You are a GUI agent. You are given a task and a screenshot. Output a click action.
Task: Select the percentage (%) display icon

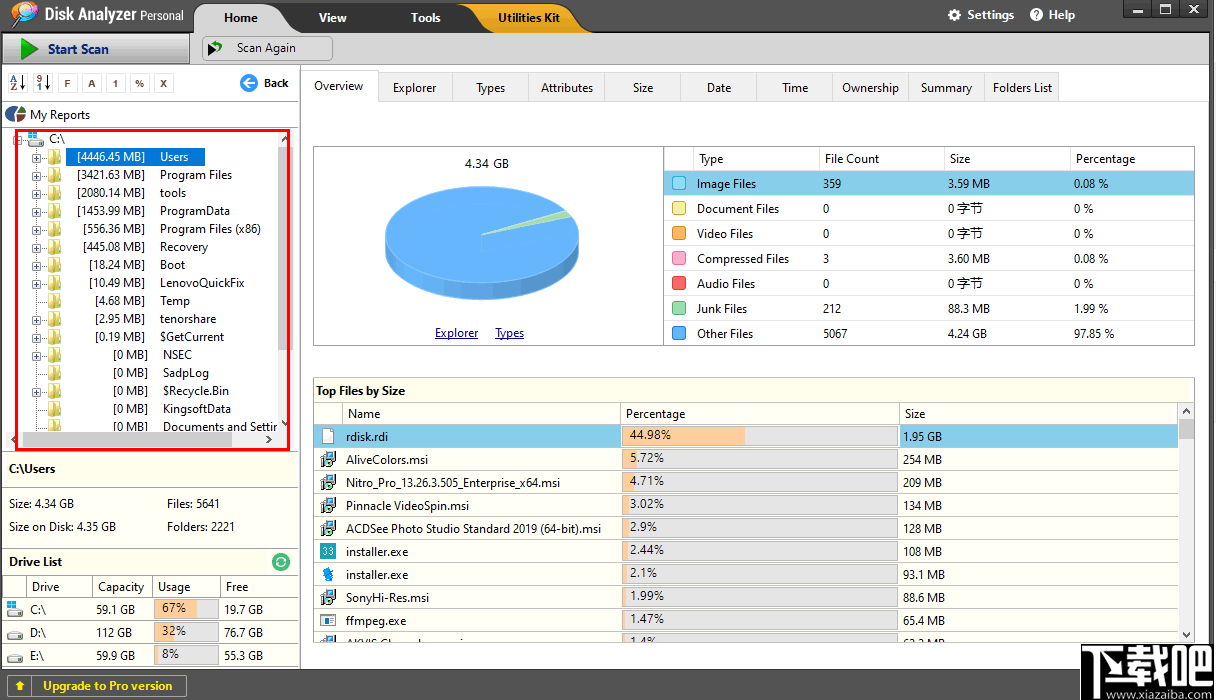pyautogui.click(x=140, y=83)
